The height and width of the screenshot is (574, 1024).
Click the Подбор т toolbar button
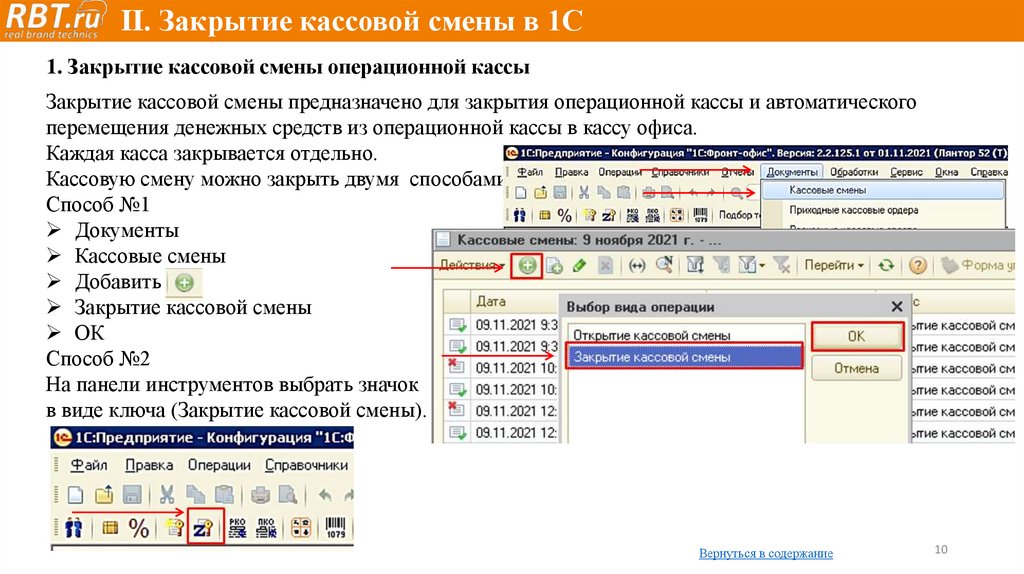pos(739,215)
